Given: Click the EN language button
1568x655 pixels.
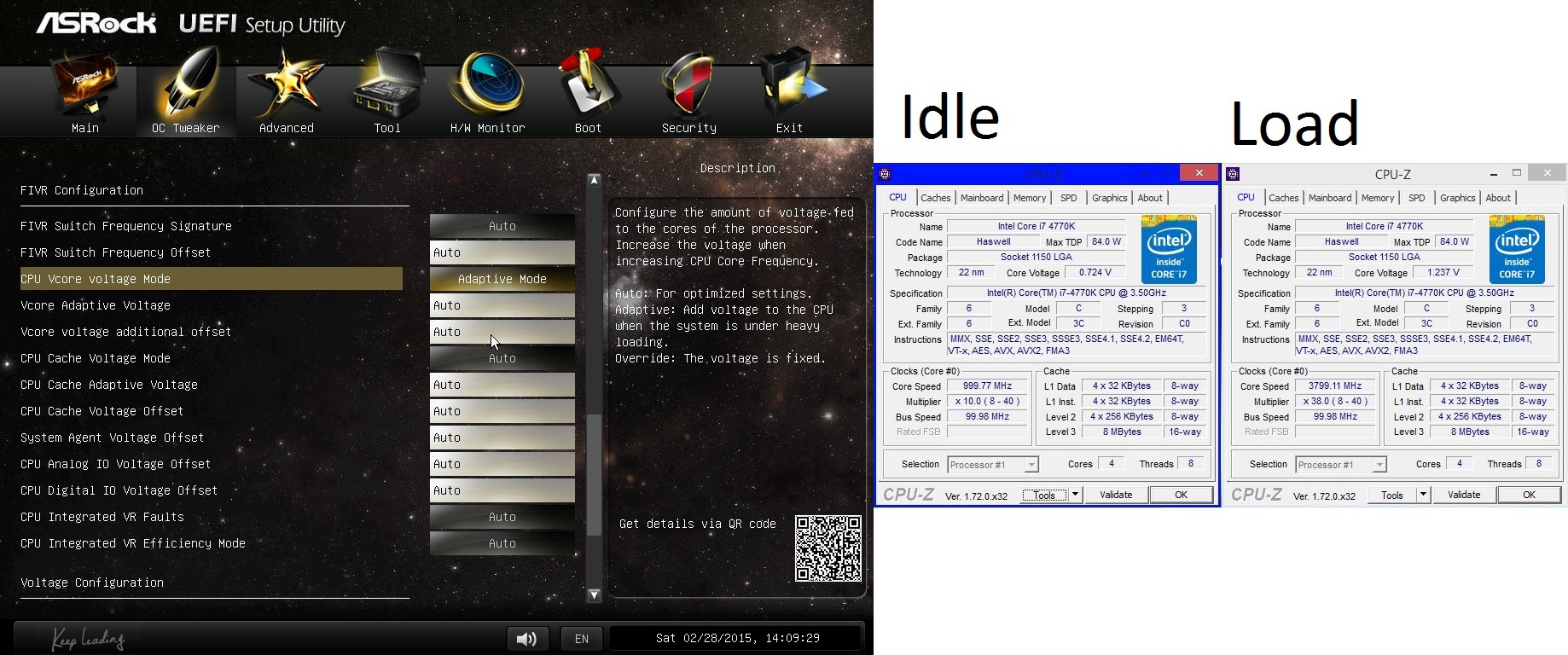Looking at the screenshot, I should (x=582, y=638).
